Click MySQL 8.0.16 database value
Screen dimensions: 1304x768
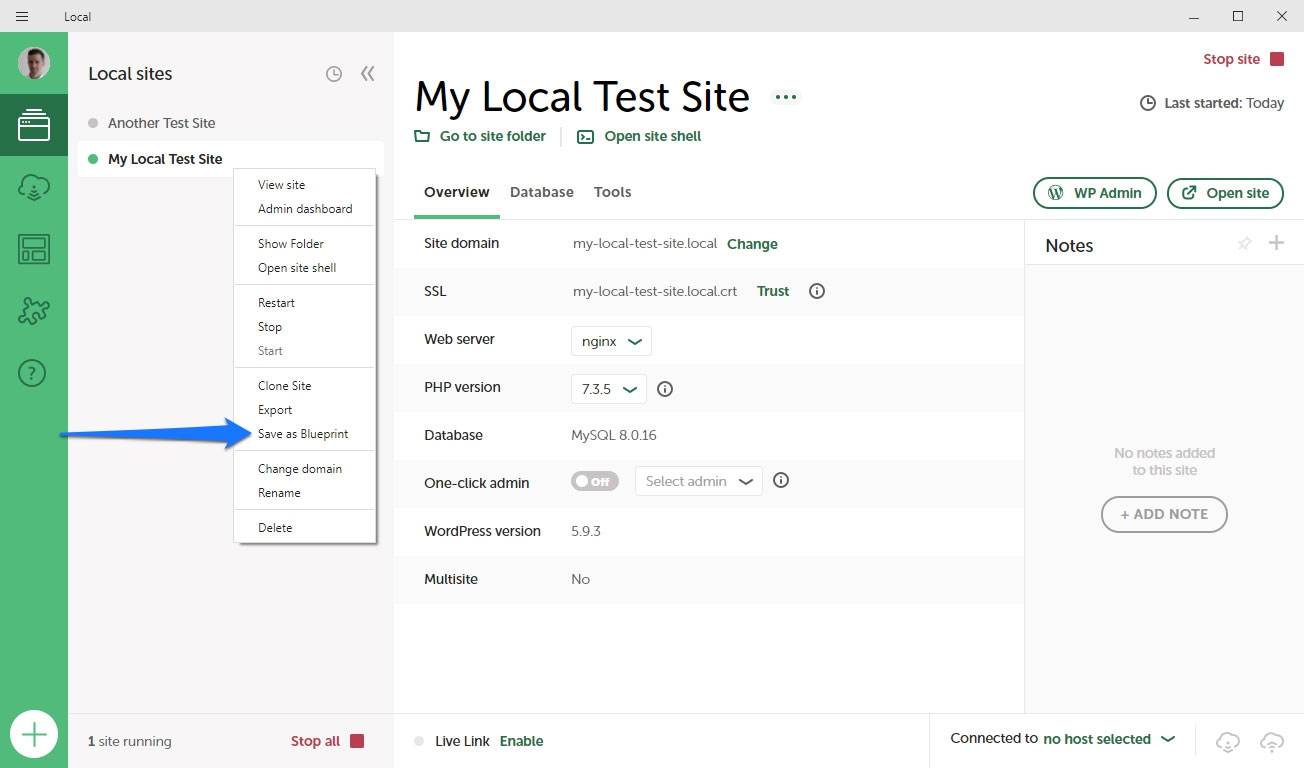(x=614, y=435)
